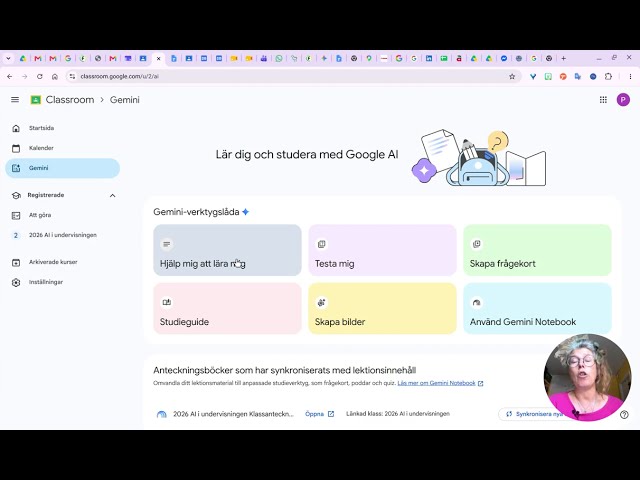Screen dimensions: 640x480
Task: Open the help question mark icon
Action: tap(624, 415)
